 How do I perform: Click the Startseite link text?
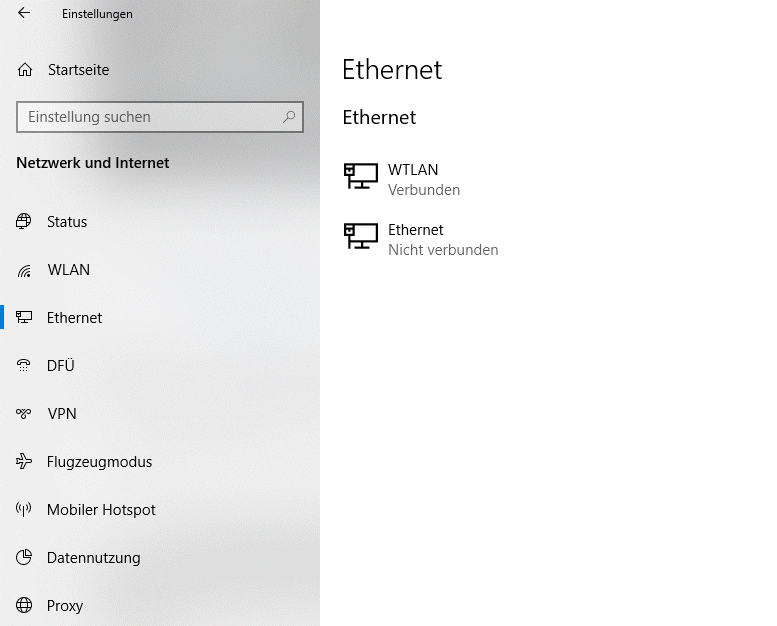(x=78, y=70)
